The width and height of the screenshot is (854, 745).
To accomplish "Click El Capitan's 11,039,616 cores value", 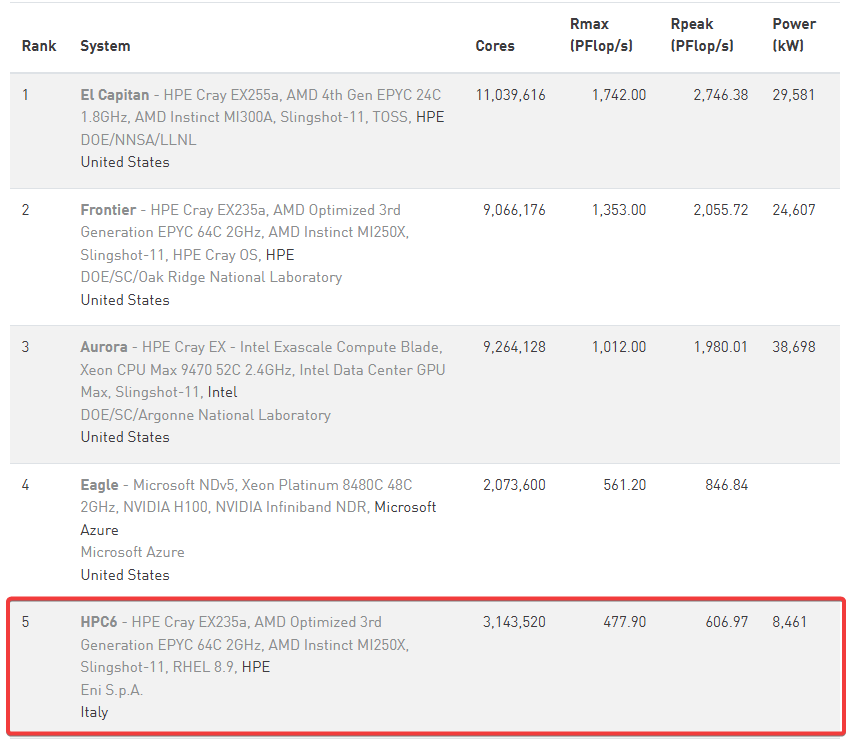I will pyautogui.click(x=511, y=95).
